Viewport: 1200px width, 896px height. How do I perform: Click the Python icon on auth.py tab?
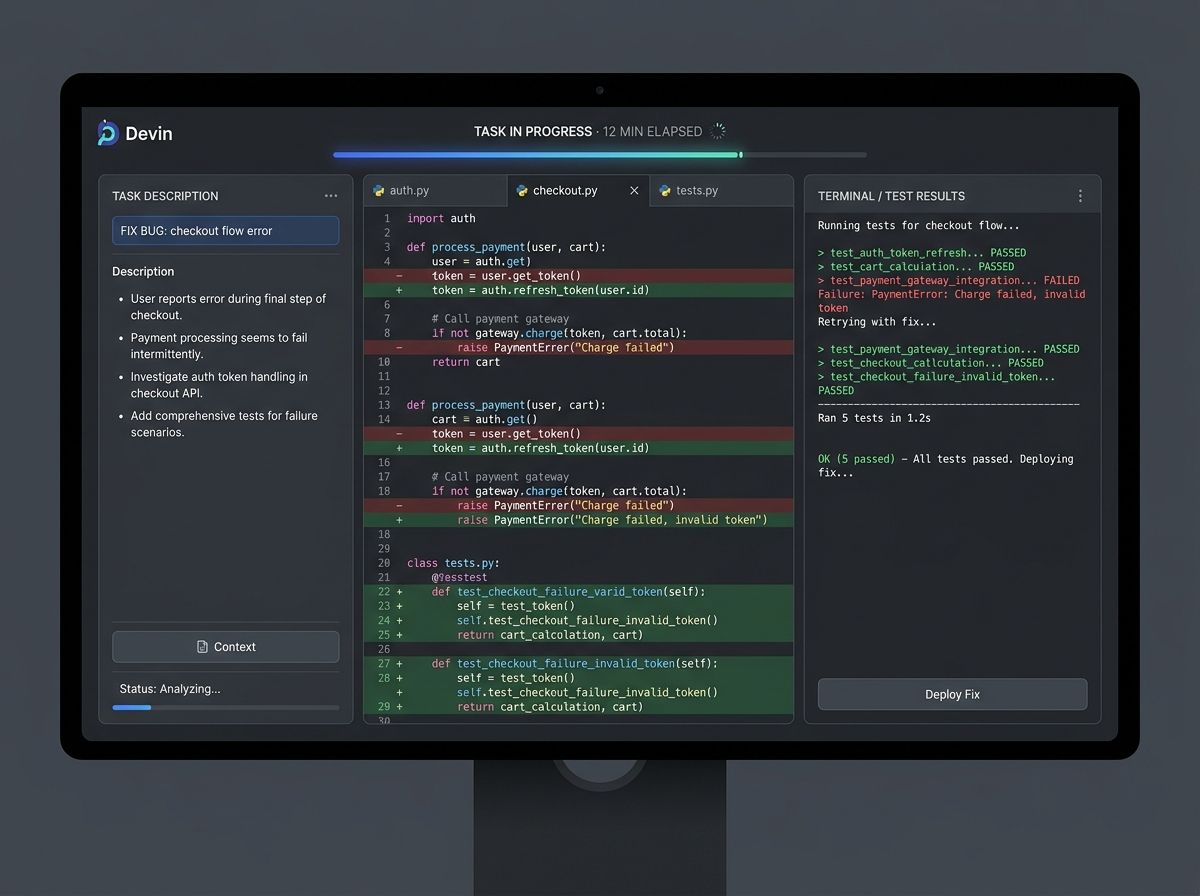tap(379, 190)
